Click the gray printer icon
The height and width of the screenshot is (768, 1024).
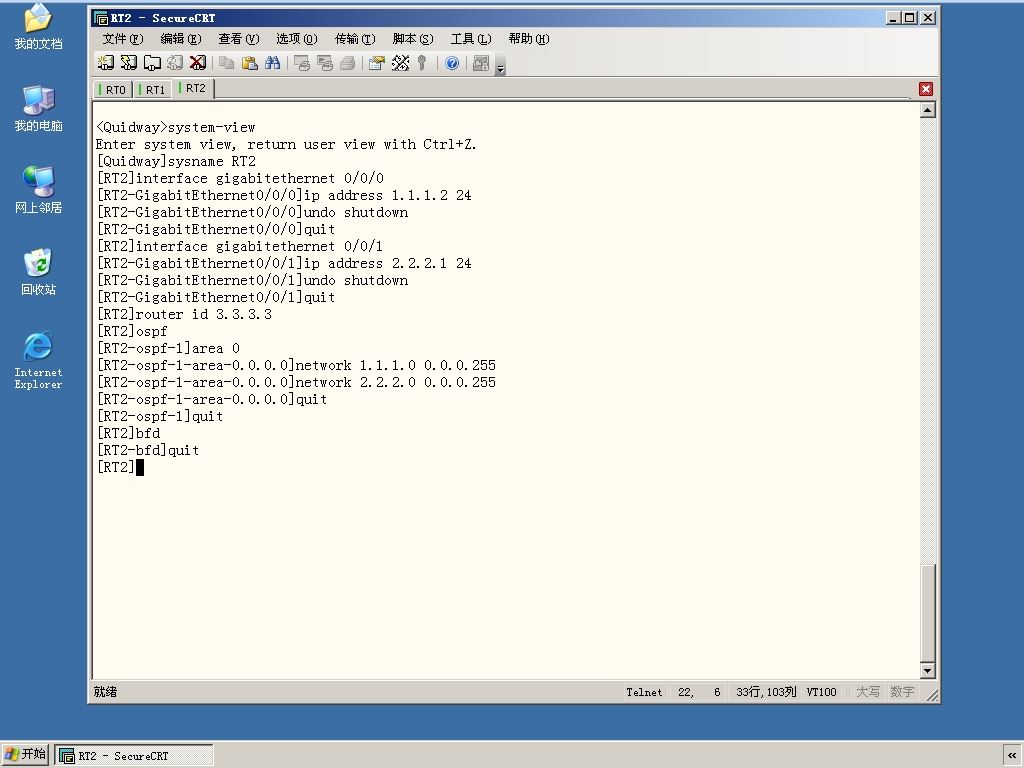(347, 63)
